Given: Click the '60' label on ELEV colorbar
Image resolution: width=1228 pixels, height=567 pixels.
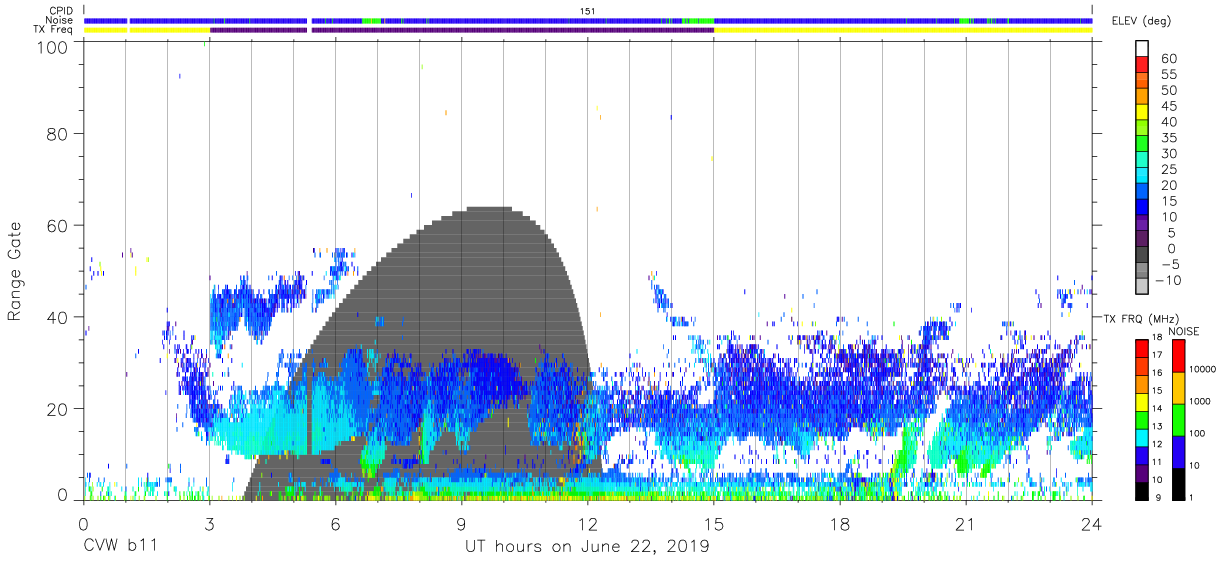Looking at the screenshot, I should 1168,59.
